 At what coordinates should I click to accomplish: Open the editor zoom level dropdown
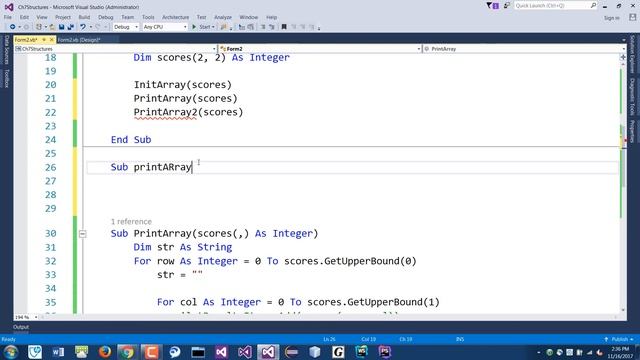click(26, 317)
